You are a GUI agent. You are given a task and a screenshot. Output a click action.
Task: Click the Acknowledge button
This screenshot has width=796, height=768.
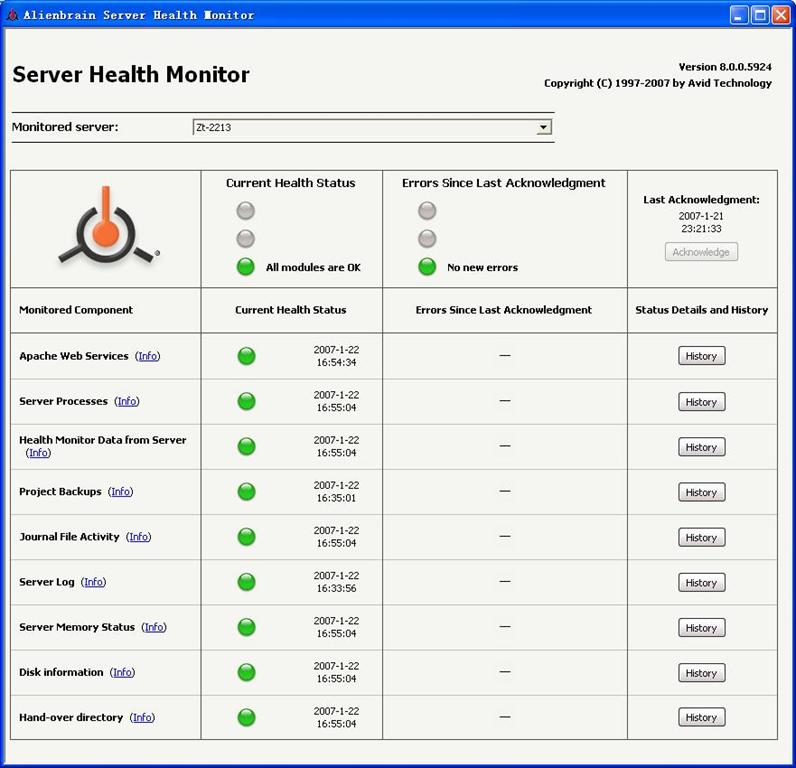tap(701, 252)
